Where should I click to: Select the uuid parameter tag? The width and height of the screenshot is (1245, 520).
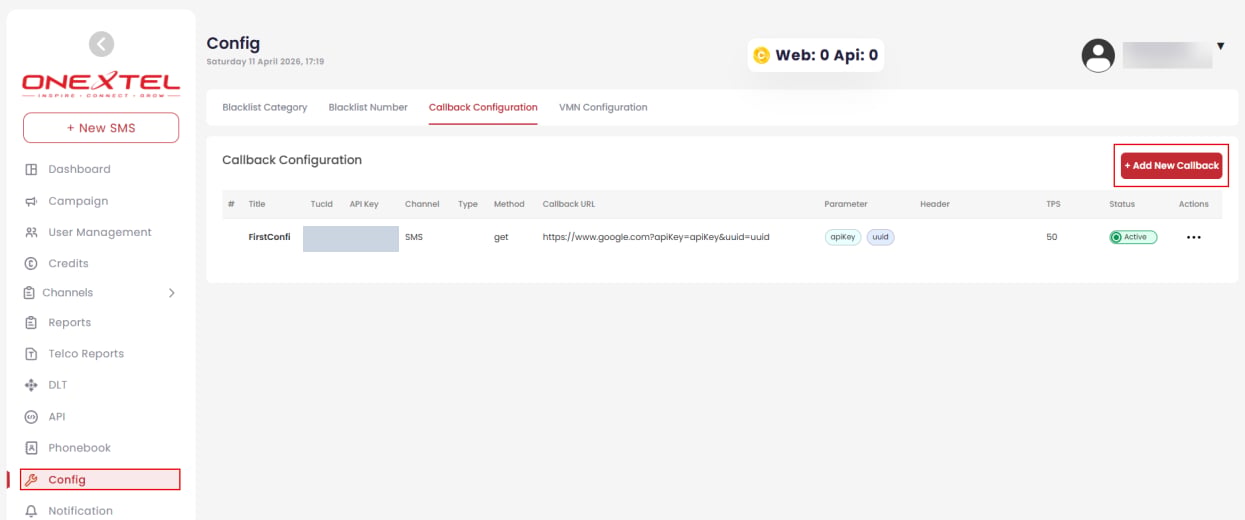pos(880,237)
